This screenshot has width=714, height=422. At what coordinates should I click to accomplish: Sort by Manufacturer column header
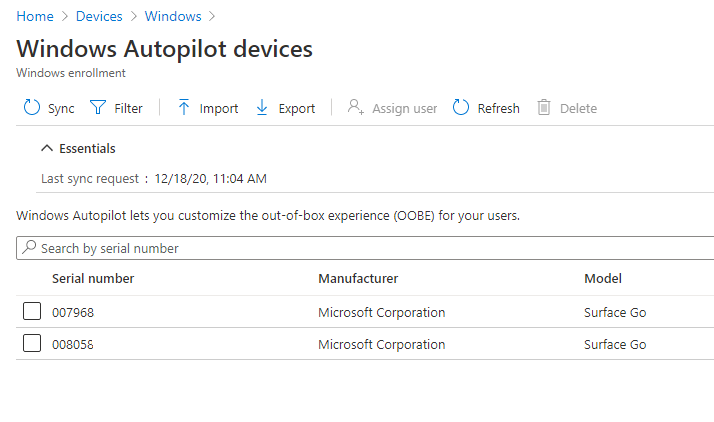pyautogui.click(x=358, y=278)
